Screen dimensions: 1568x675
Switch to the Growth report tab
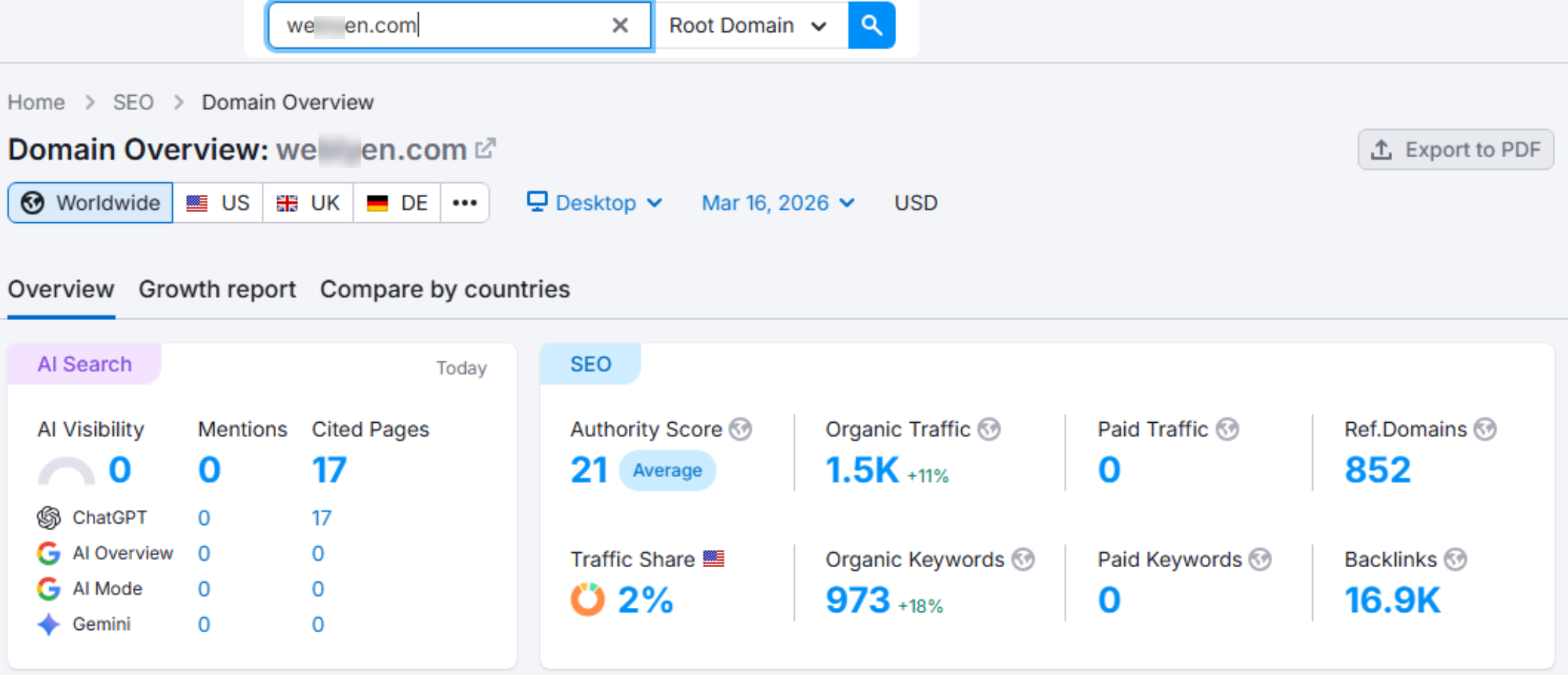click(x=217, y=289)
